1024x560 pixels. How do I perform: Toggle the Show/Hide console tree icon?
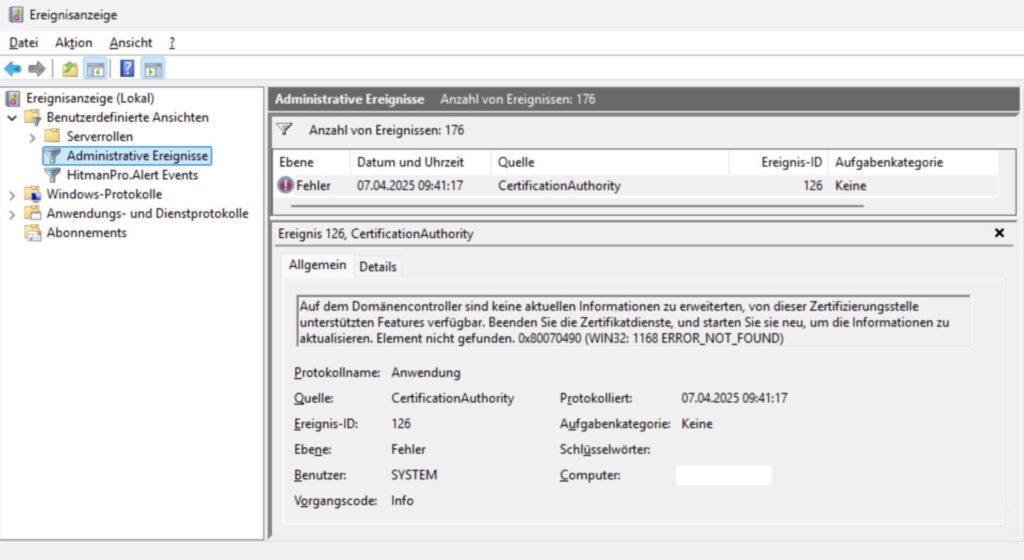pos(95,69)
